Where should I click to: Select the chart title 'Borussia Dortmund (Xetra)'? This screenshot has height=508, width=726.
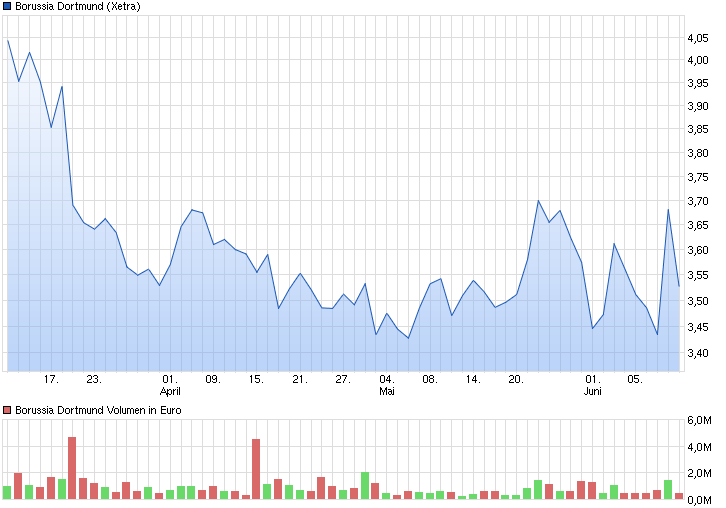[x=78, y=6]
